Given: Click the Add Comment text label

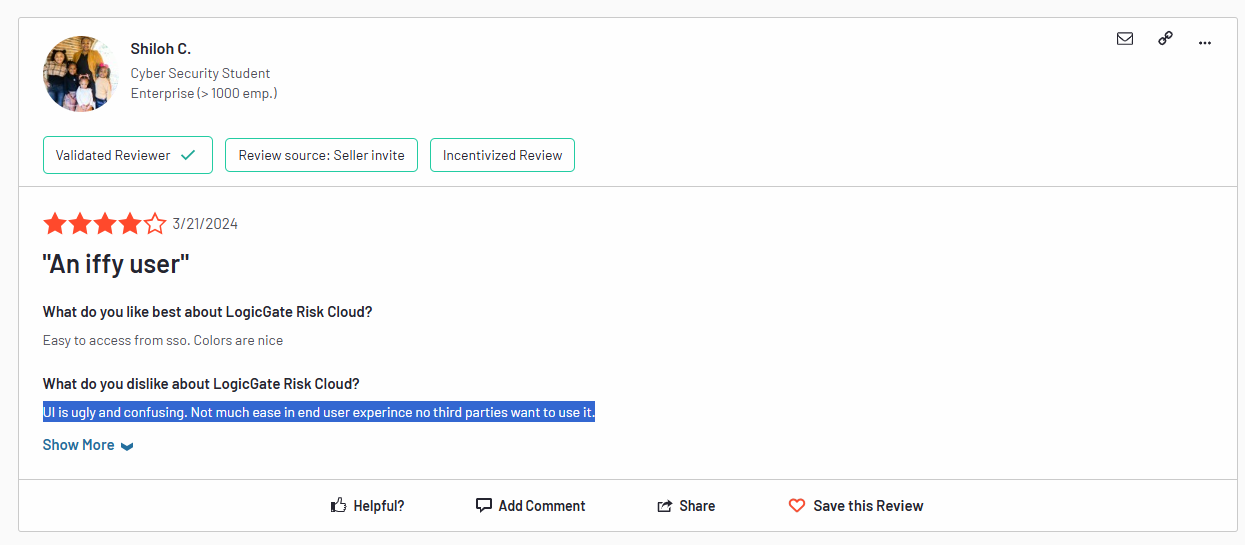Looking at the screenshot, I should pyautogui.click(x=542, y=506).
